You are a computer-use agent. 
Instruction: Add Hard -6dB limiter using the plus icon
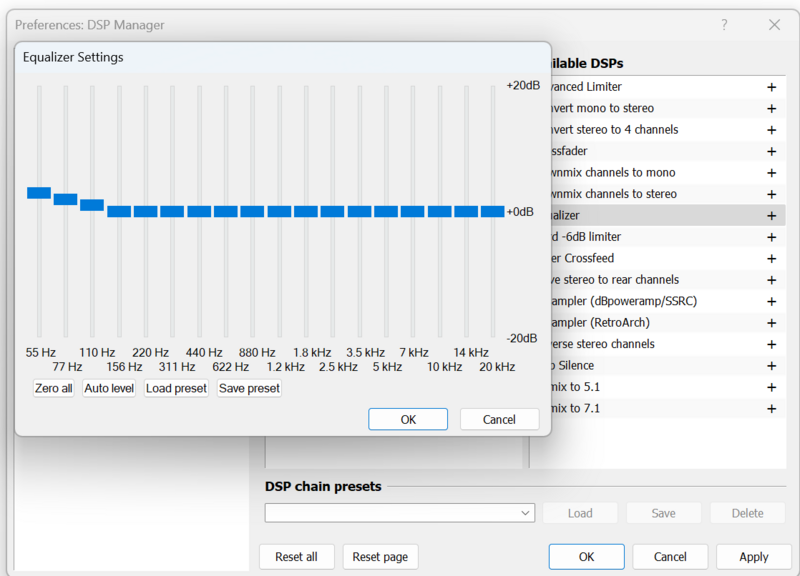click(771, 236)
